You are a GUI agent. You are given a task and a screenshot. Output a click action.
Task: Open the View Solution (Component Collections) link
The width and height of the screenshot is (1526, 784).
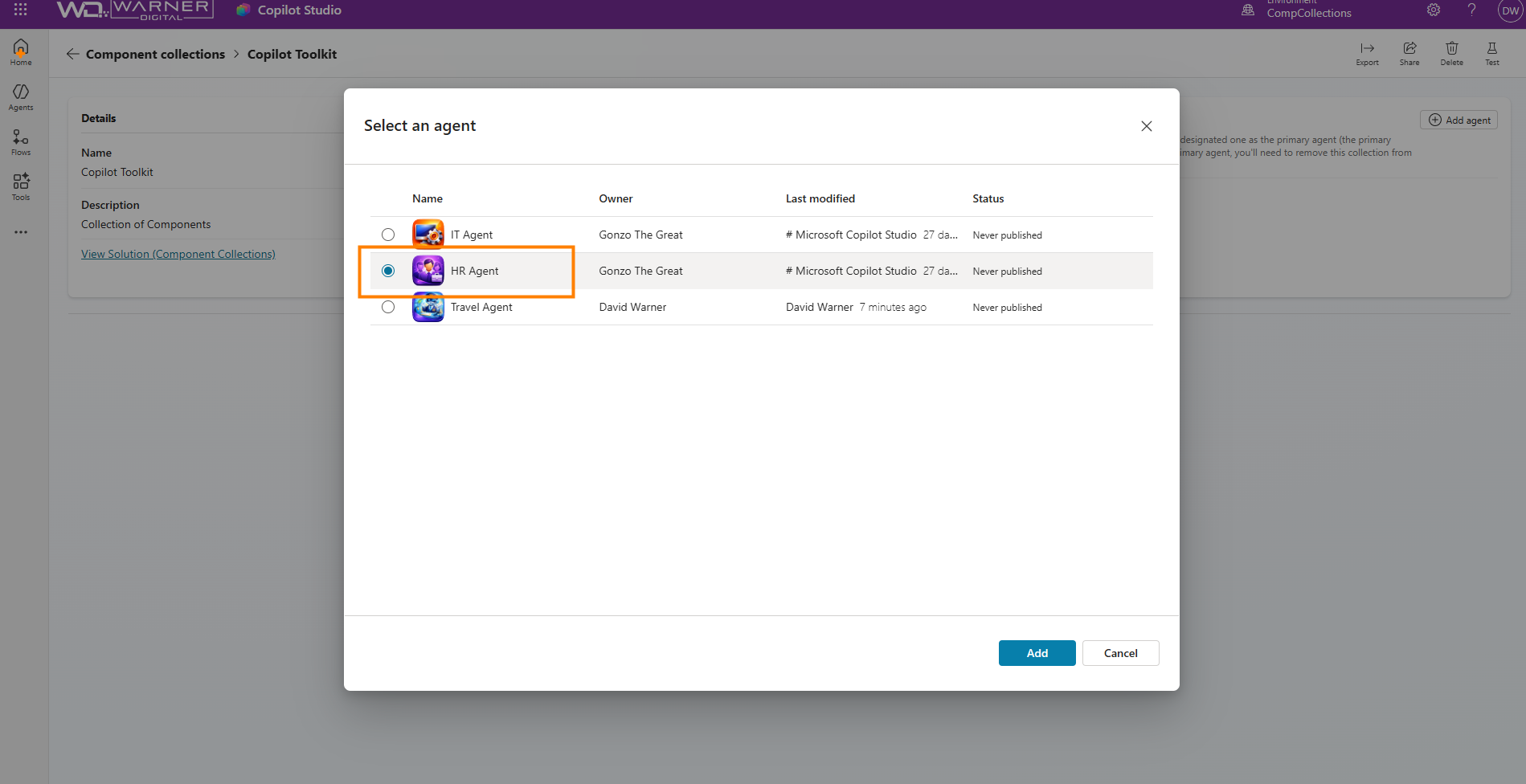point(178,254)
